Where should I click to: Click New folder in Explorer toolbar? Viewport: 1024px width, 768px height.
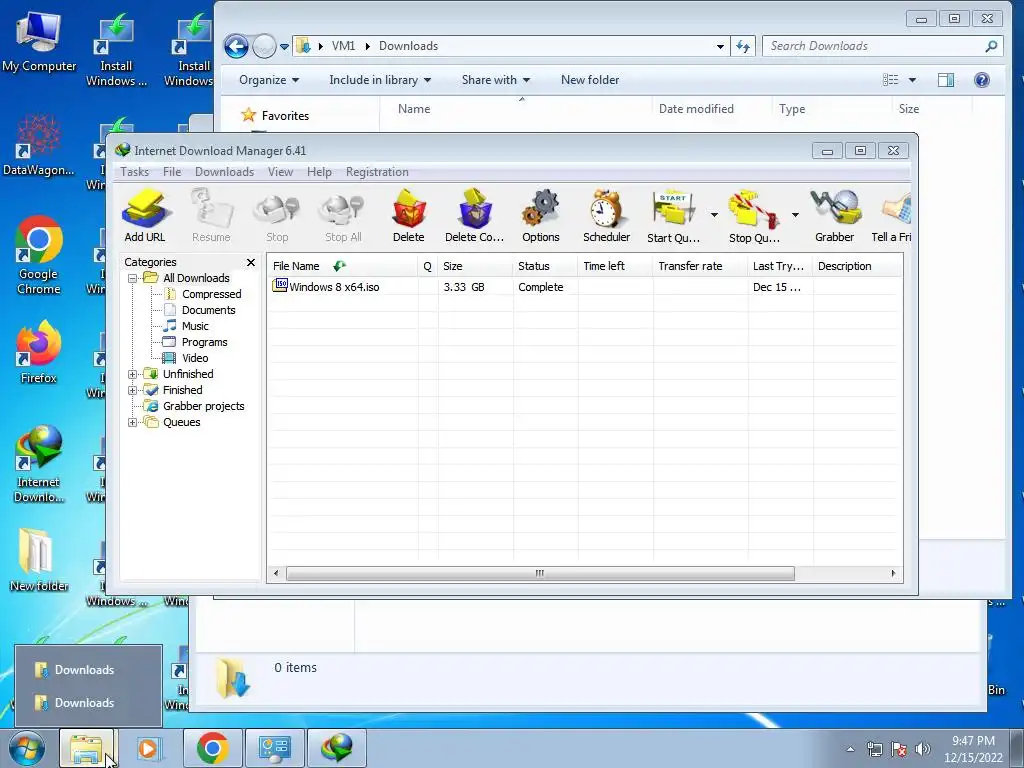pos(590,80)
